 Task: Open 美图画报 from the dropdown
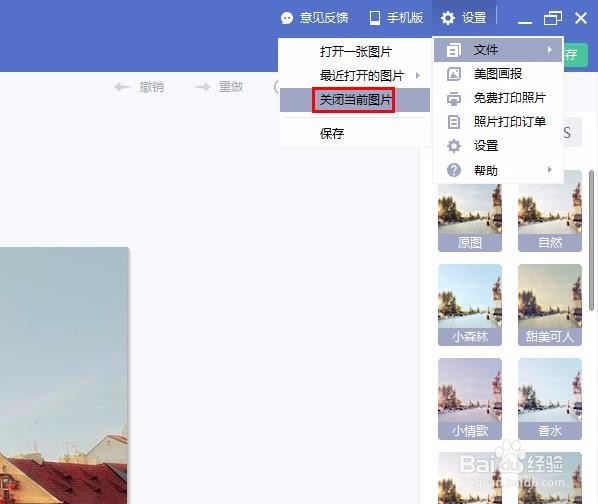[x=498, y=74]
